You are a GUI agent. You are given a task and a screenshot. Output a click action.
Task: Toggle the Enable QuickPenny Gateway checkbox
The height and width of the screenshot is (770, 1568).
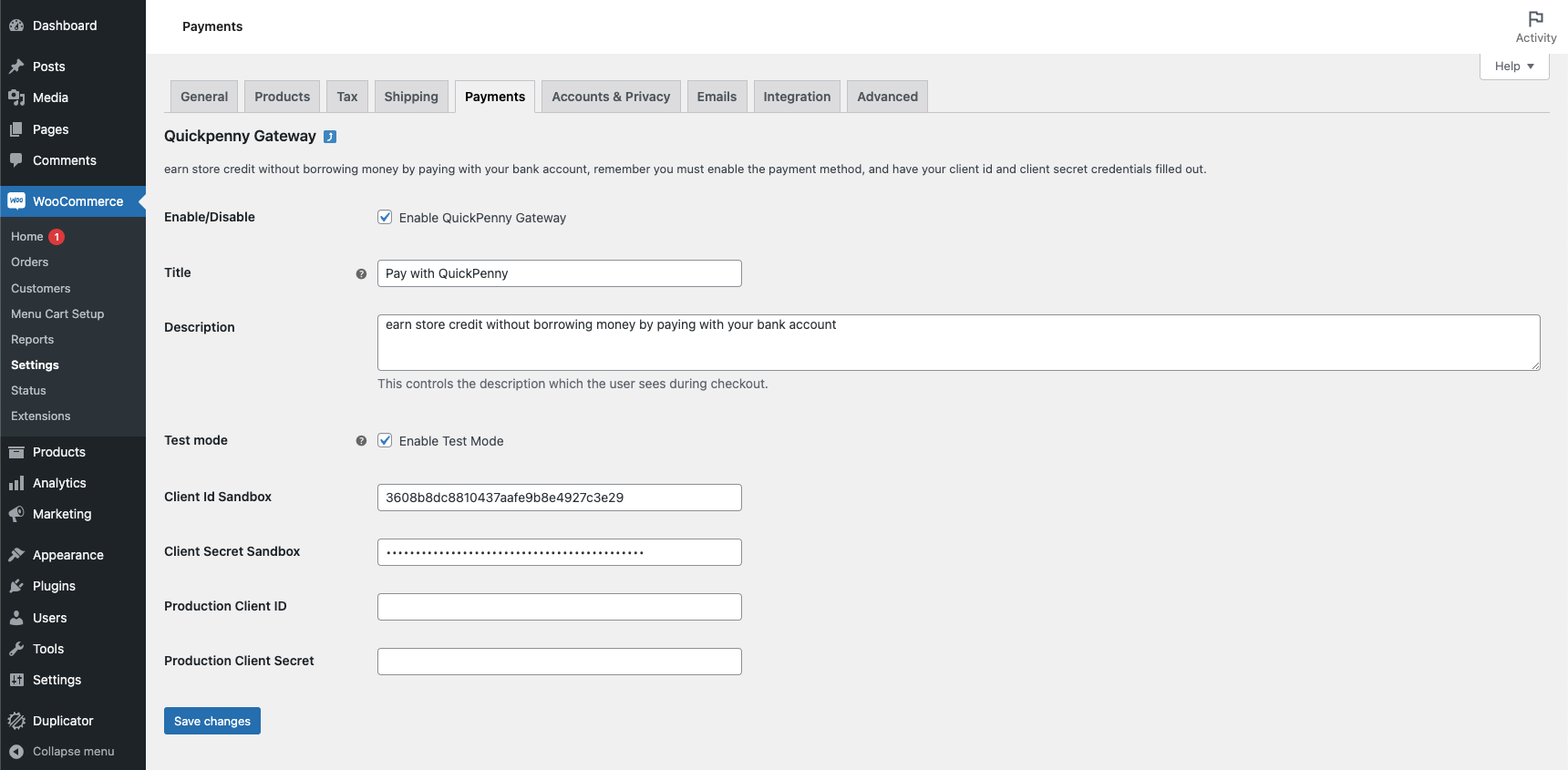click(x=385, y=217)
